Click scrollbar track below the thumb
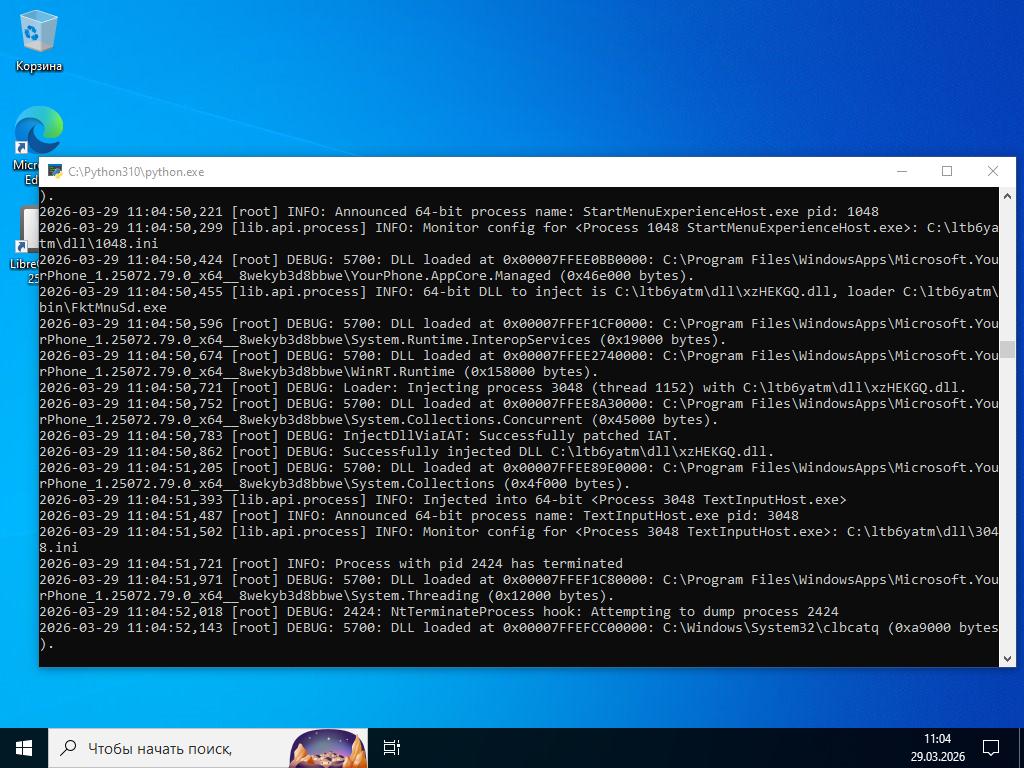The height and width of the screenshot is (768, 1024). pos(1007,500)
